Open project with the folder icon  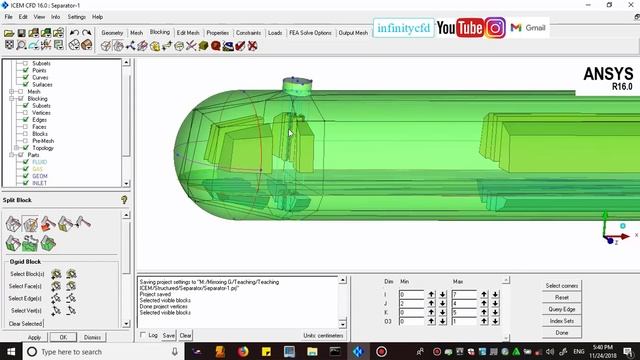9,33
